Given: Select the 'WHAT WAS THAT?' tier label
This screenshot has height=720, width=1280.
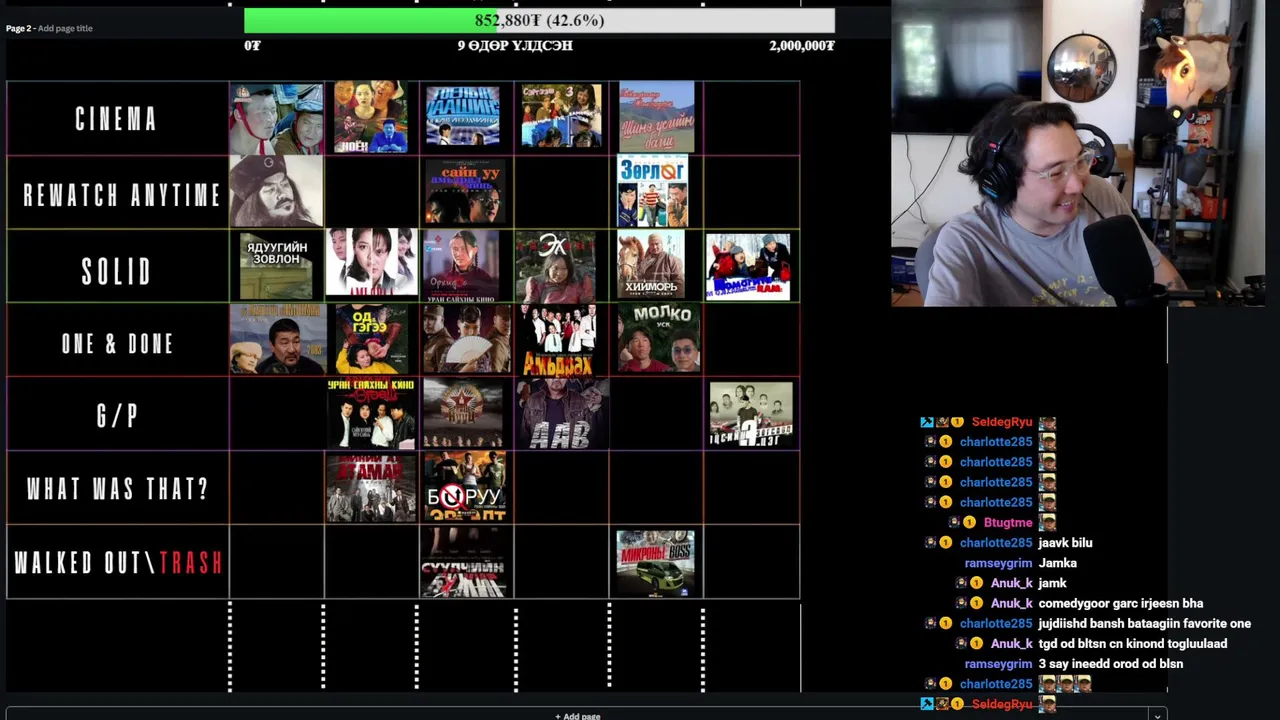Looking at the screenshot, I should pos(118,489).
